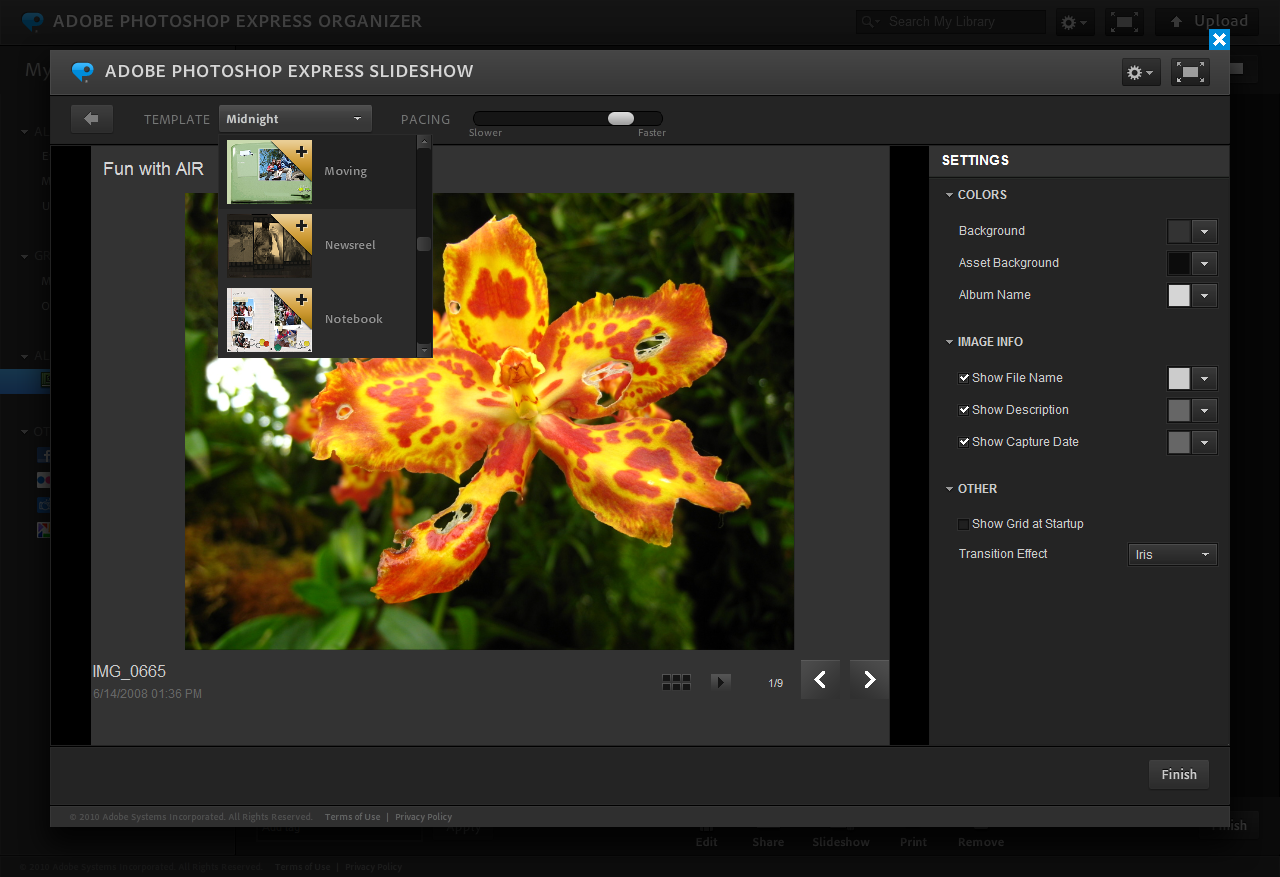The height and width of the screenshot is (877, 1280).
Task: Click the back arrow next to Template
Action: [x=91, y=118]
